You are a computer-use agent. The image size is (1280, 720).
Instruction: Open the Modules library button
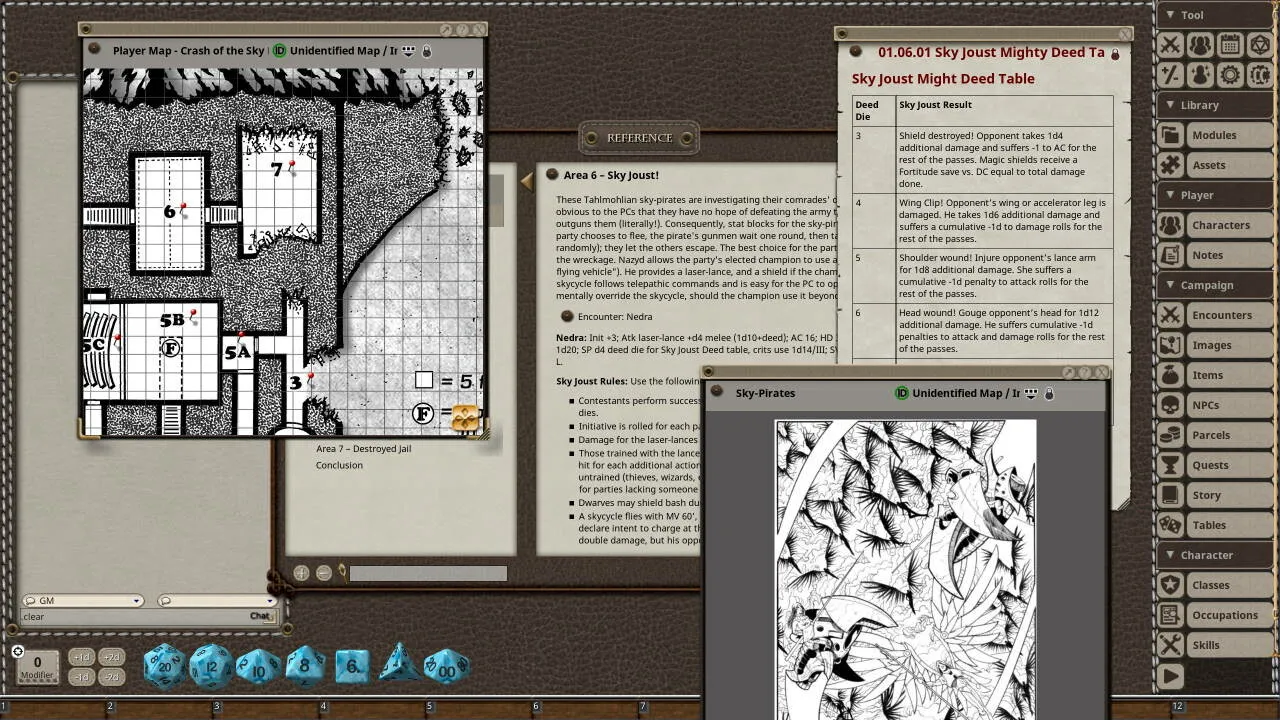pyautogui.click(x=1215, y=135)
